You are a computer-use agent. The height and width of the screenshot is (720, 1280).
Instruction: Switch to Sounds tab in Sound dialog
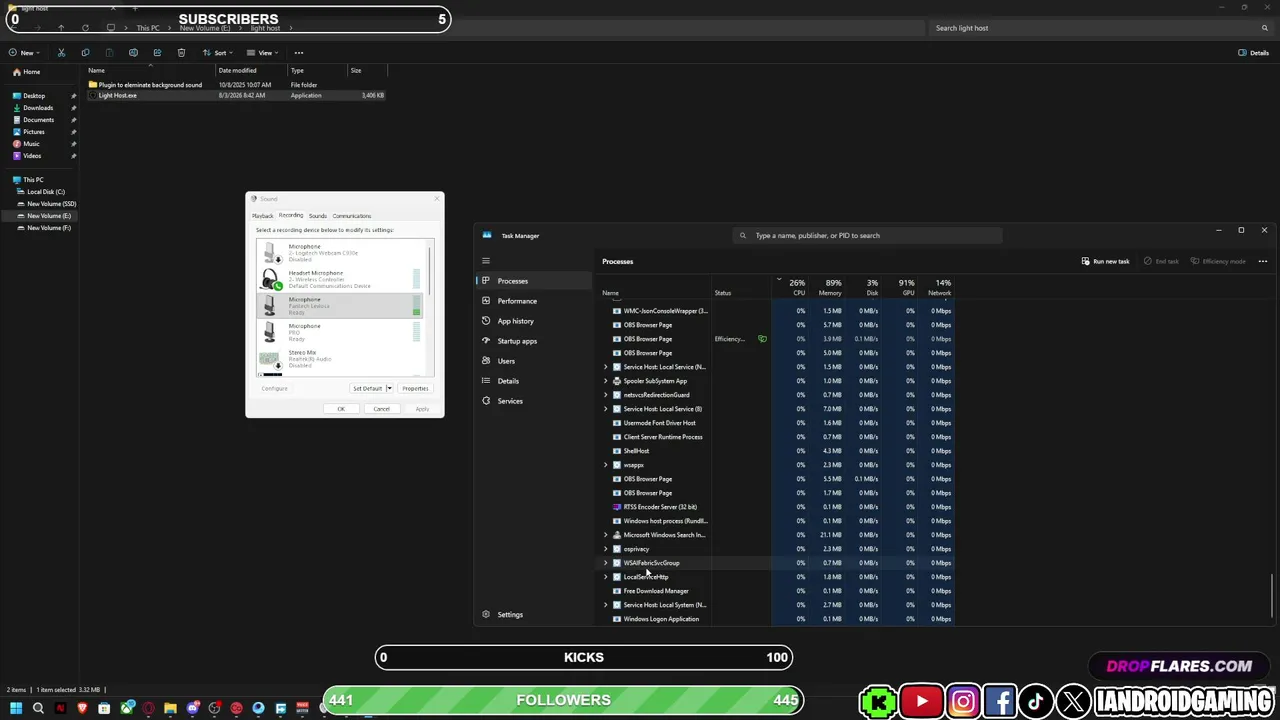tap(317, 216)
